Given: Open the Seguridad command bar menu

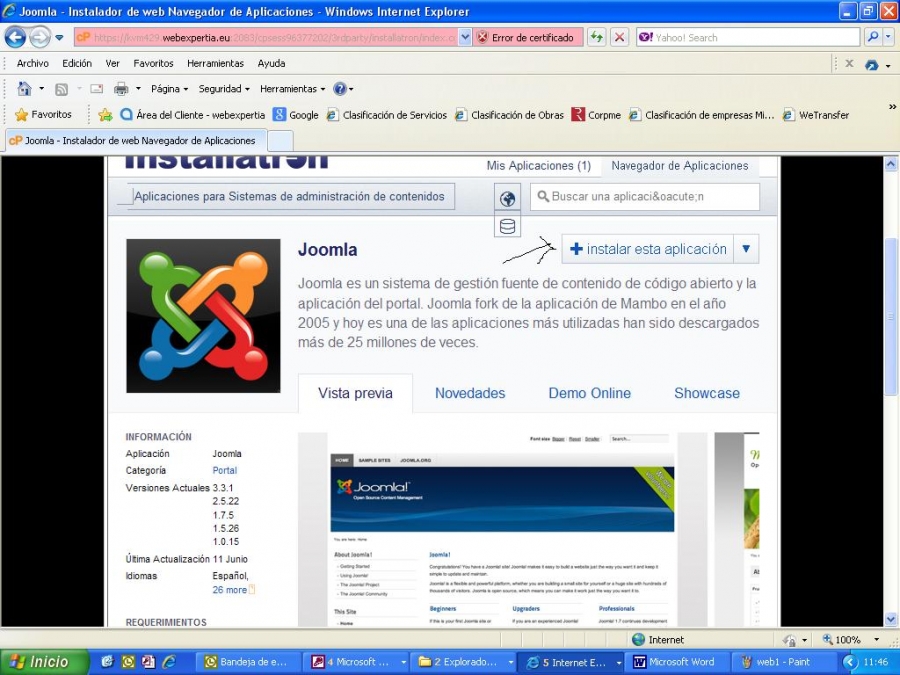Looking at the screenshot, I should pos(224,89).
